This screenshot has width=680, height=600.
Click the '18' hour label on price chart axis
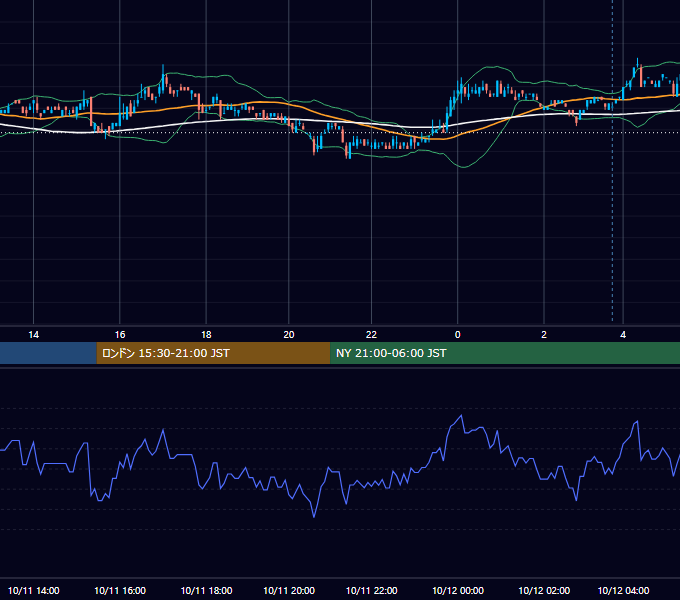[206, 335]
